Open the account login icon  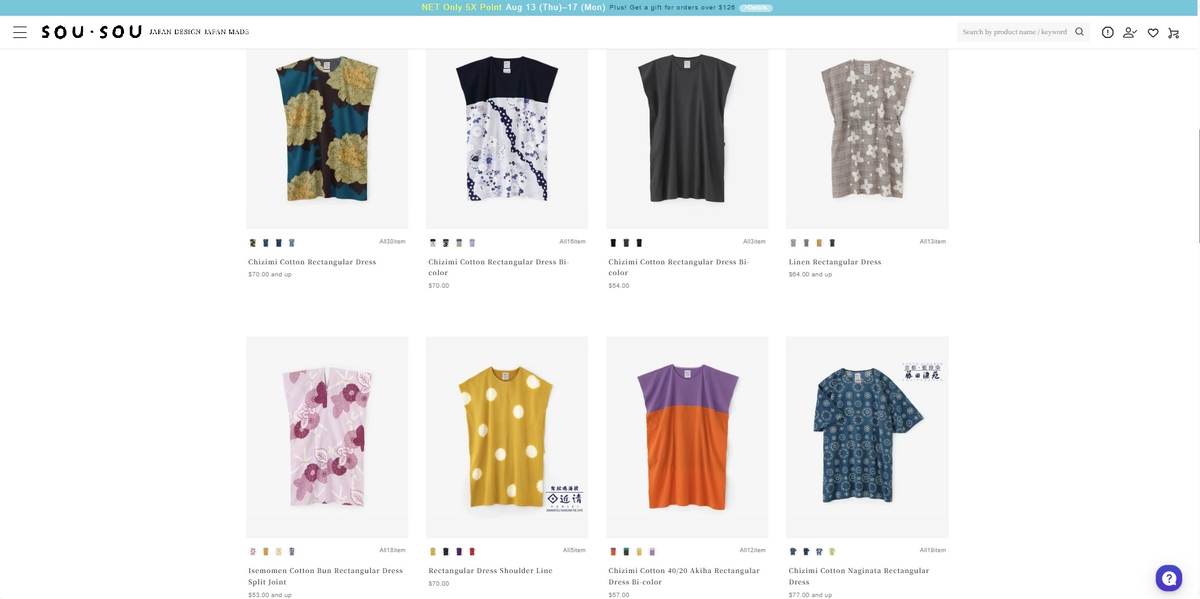[x=1130, y=32]
